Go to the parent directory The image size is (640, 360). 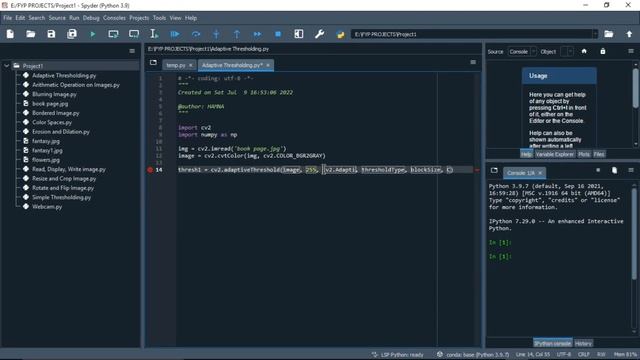(x=629, y=34)
